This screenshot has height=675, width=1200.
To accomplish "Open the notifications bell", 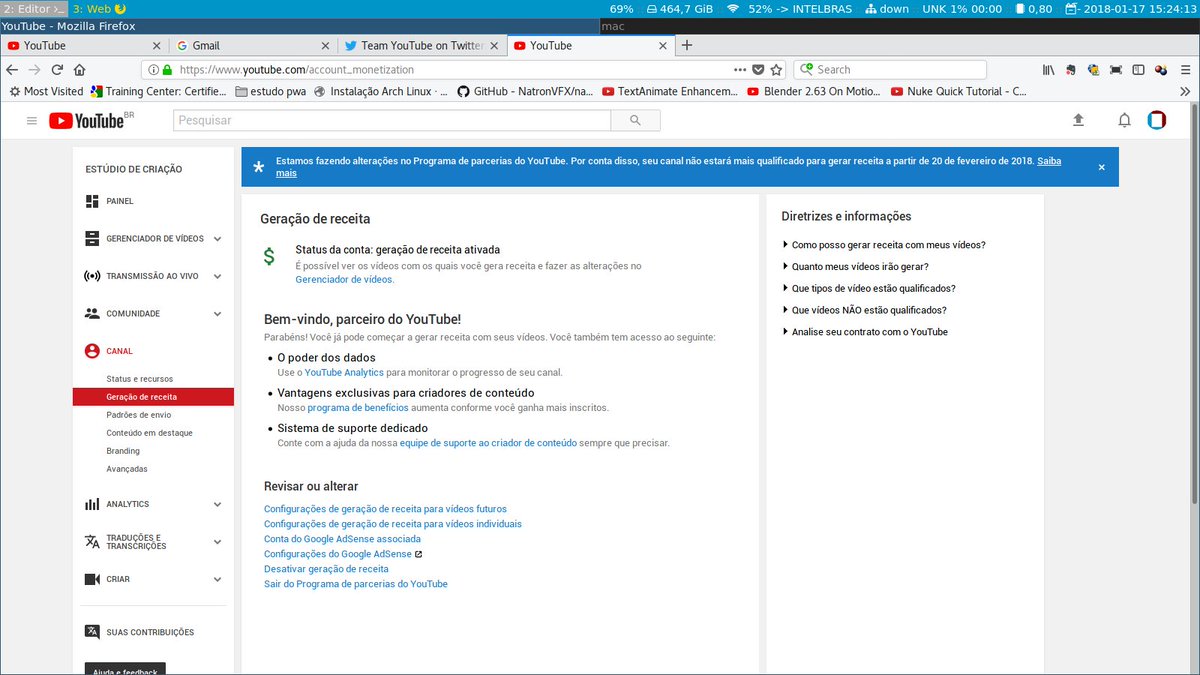I will (x=1124, y=120).
